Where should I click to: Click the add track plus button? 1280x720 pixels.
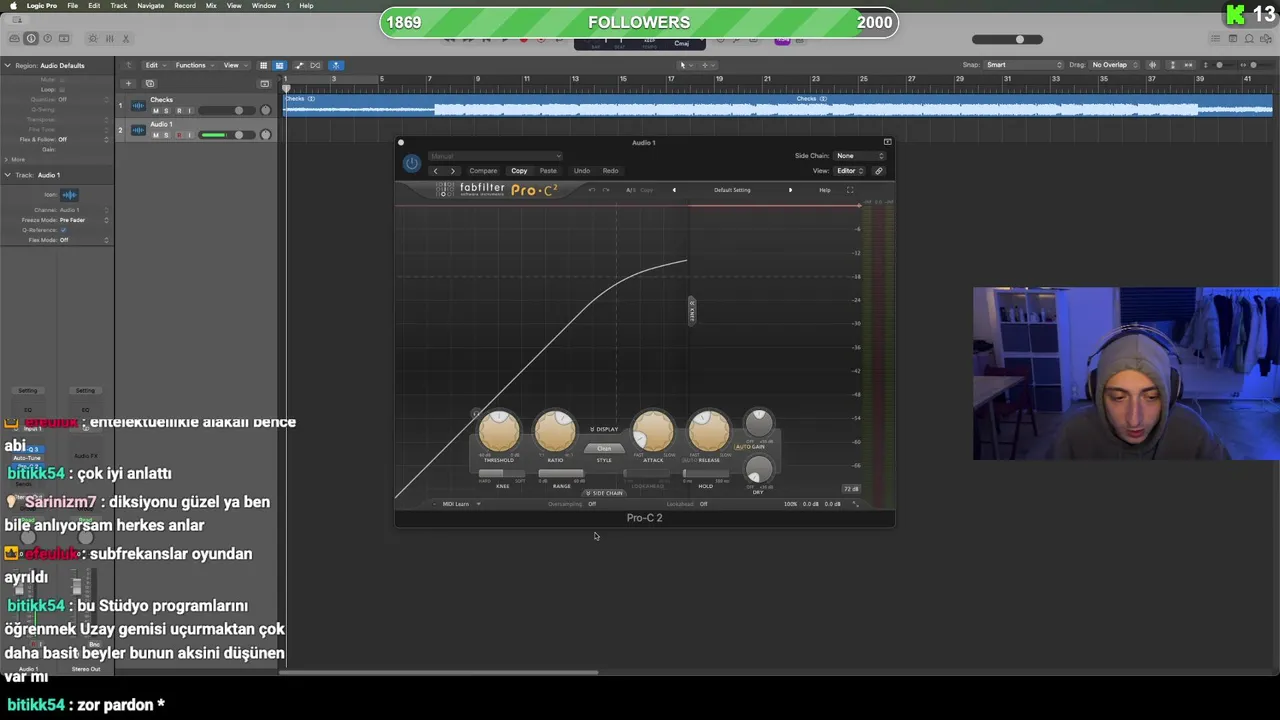coord(128,84)
